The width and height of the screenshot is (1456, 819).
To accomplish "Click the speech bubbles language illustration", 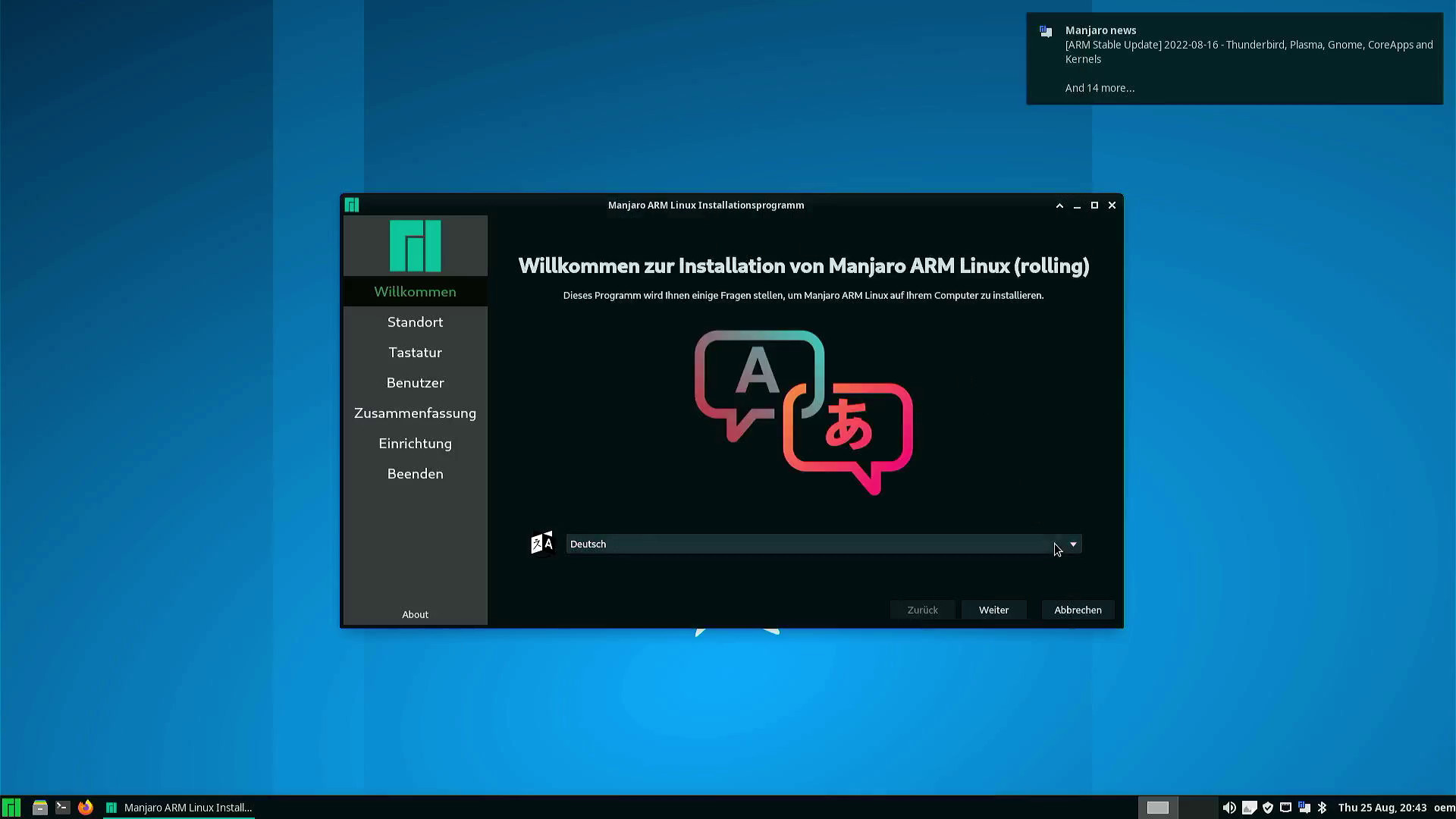I will tap(803, 413).
